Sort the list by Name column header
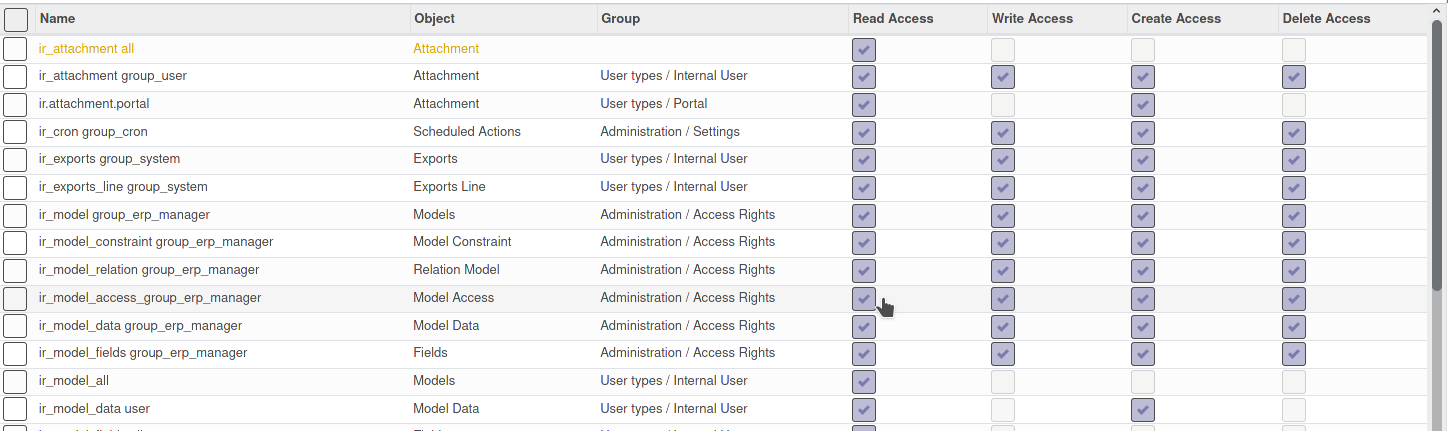The height and width of the screenshot is (431, 1448). pos(57,18)
